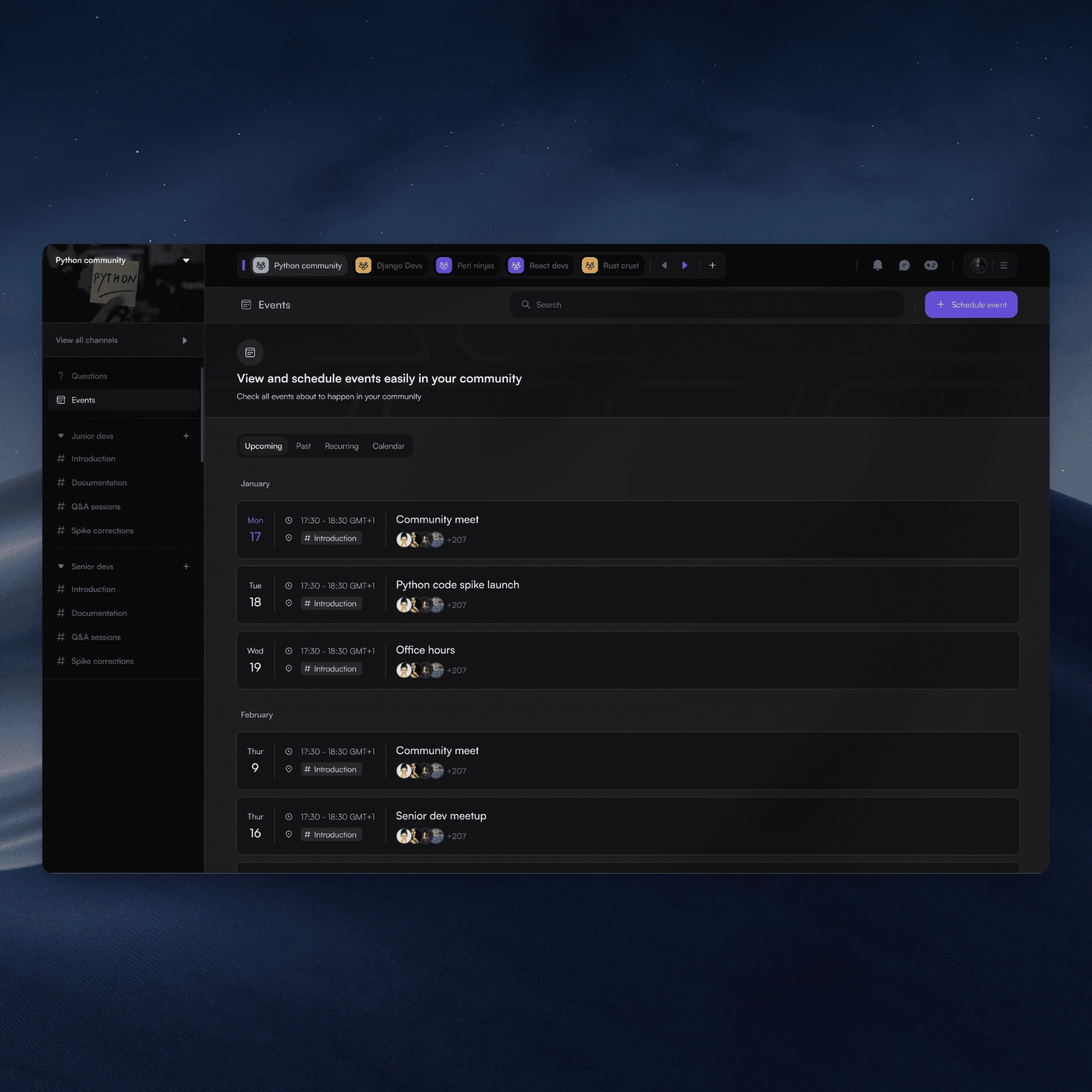Collapse the Senior devs channel group
Image resolution: width=1092 pixels, height=1092 pixels.
tap(61, 566)
